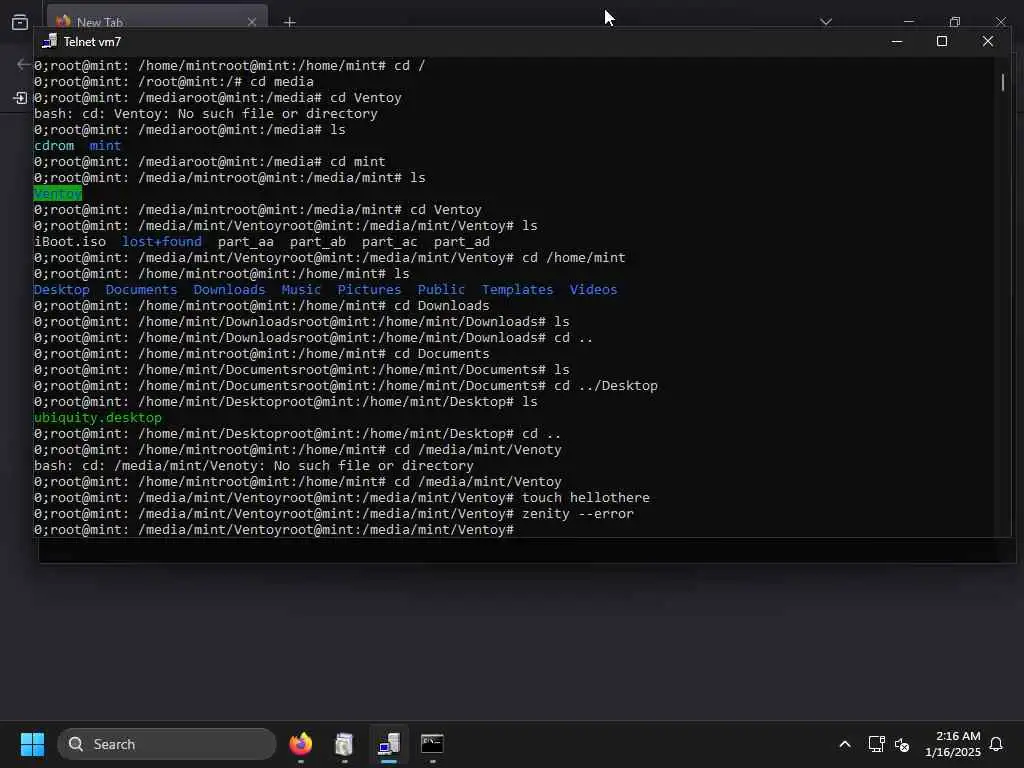Click the Videos folder in ls output
1024x768 pixels.
(x=593, y=289)
